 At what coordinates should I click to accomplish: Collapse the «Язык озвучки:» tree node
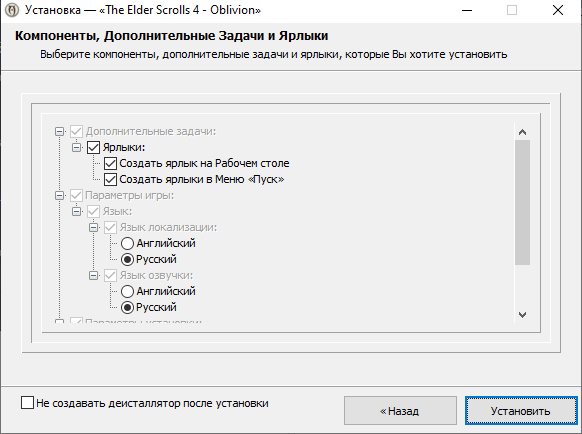tap(94, 275)
